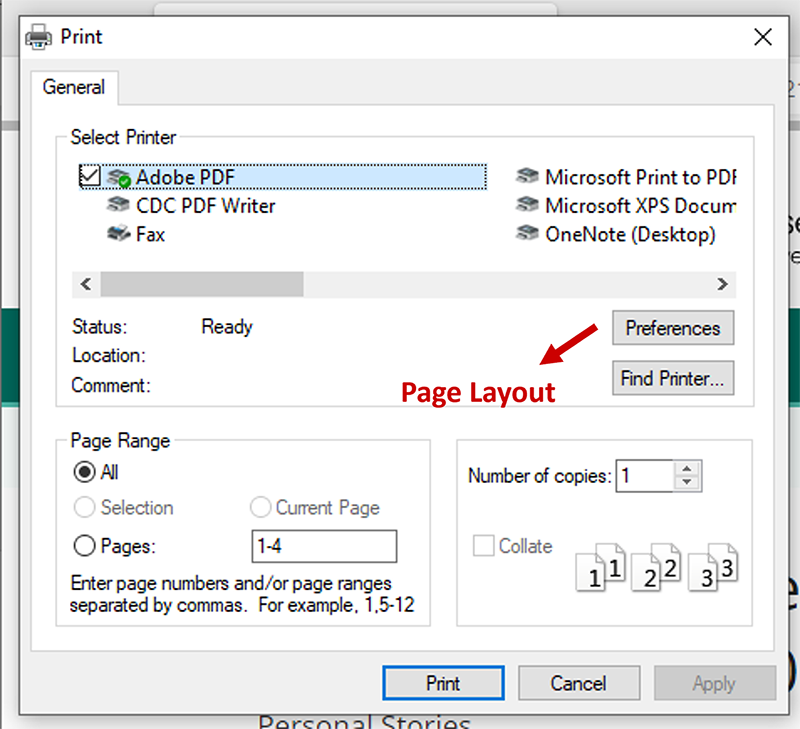
Task: Click inside the Pages range field
Action: coord(322,546)
